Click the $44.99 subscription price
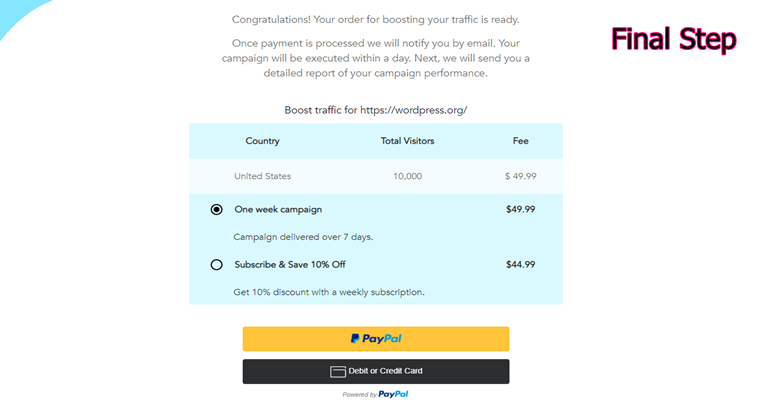Viewport: 766px width, 402px height. [520, 265]
